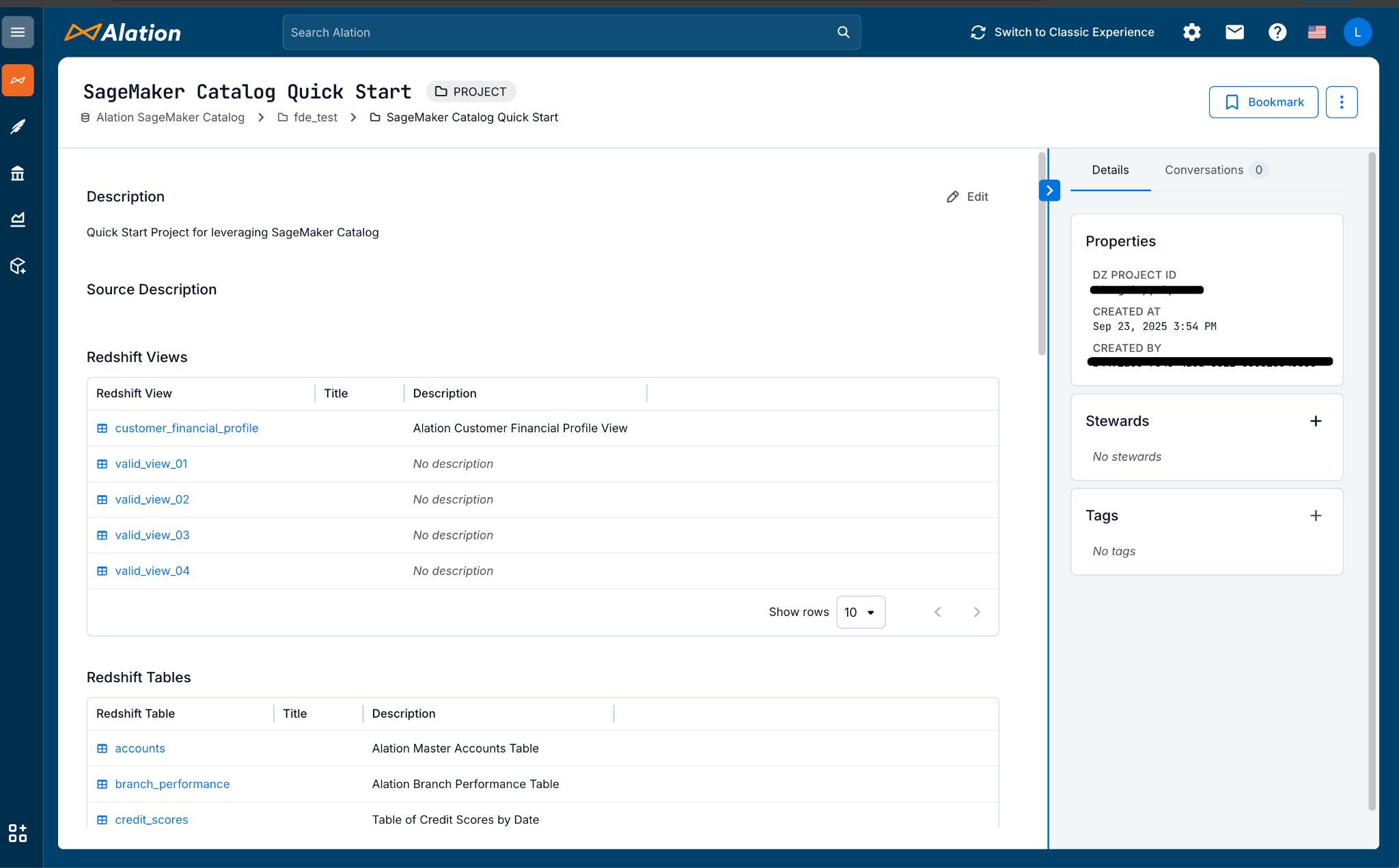Select the Details tab
This screenshot has height=868, width=1399.
tap(1110, 170)
